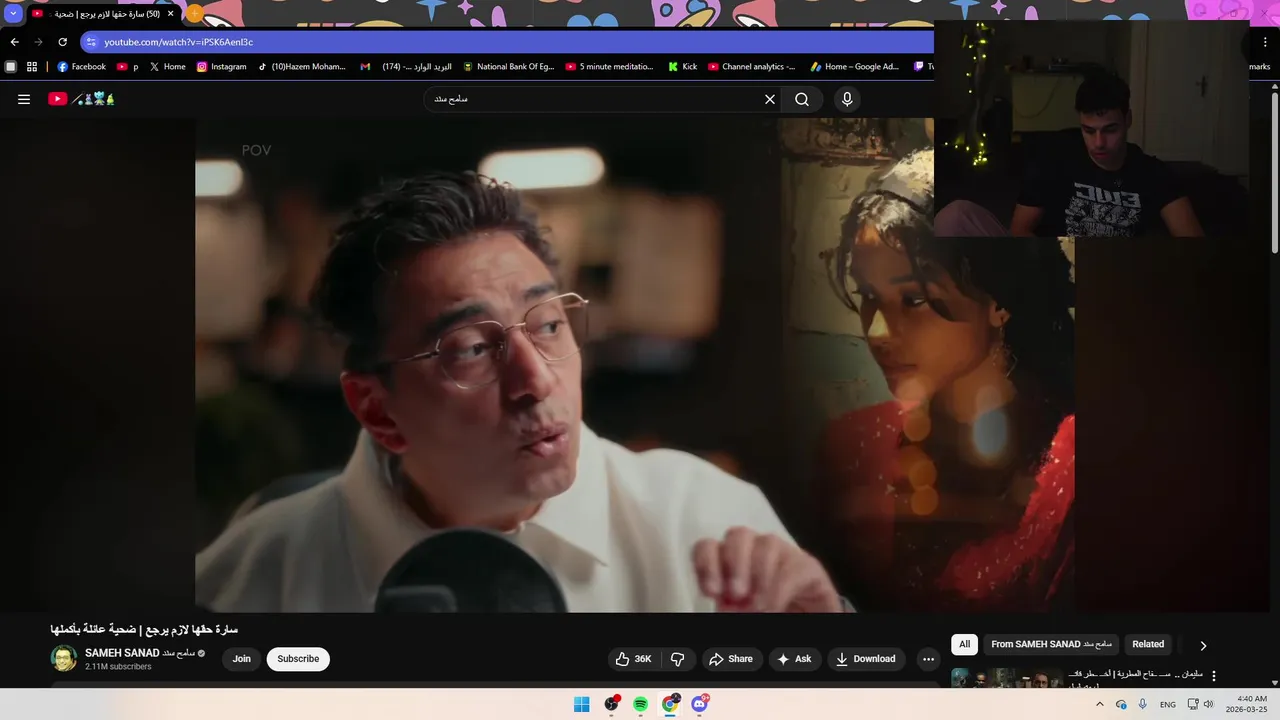Viewport: 1280px width, 720px height.
Task: Go to the YouTube home logo
Action: pos(81,99)
